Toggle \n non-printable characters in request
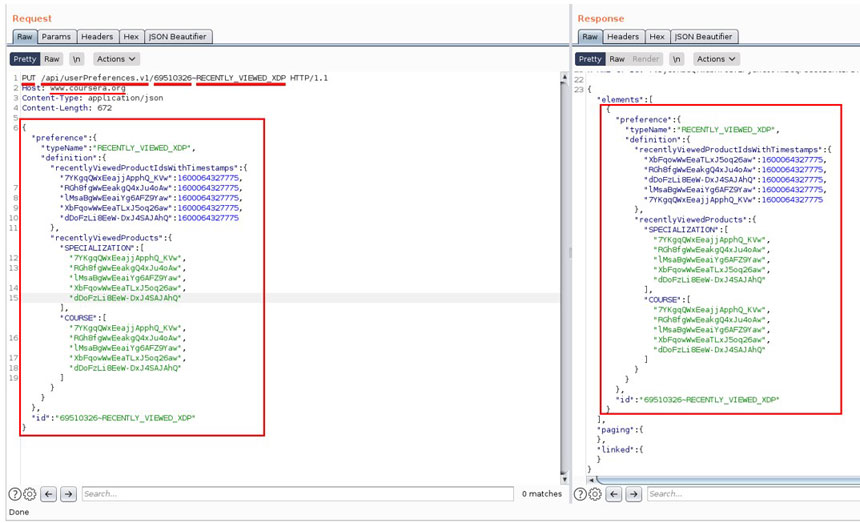The height and width of the screenshot is (523, 860). (76, 59)
